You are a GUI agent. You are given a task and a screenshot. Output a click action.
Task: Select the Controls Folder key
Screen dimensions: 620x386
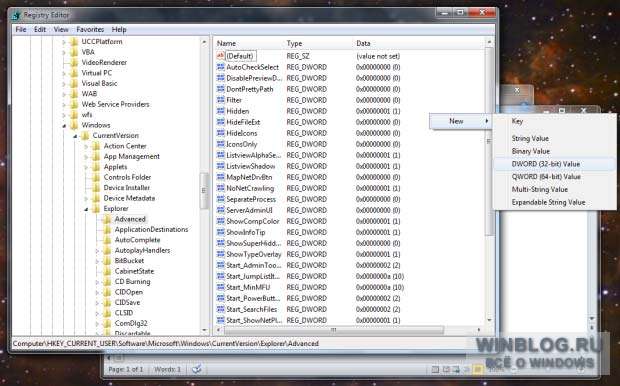tap(127, 177)
